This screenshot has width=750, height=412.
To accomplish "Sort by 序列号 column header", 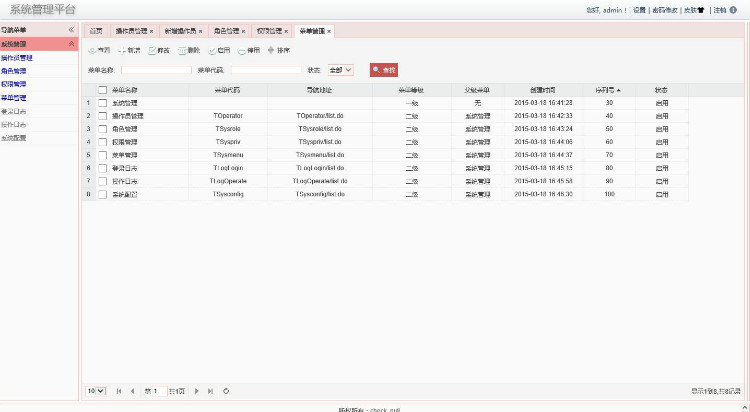I will pos(608,90).
